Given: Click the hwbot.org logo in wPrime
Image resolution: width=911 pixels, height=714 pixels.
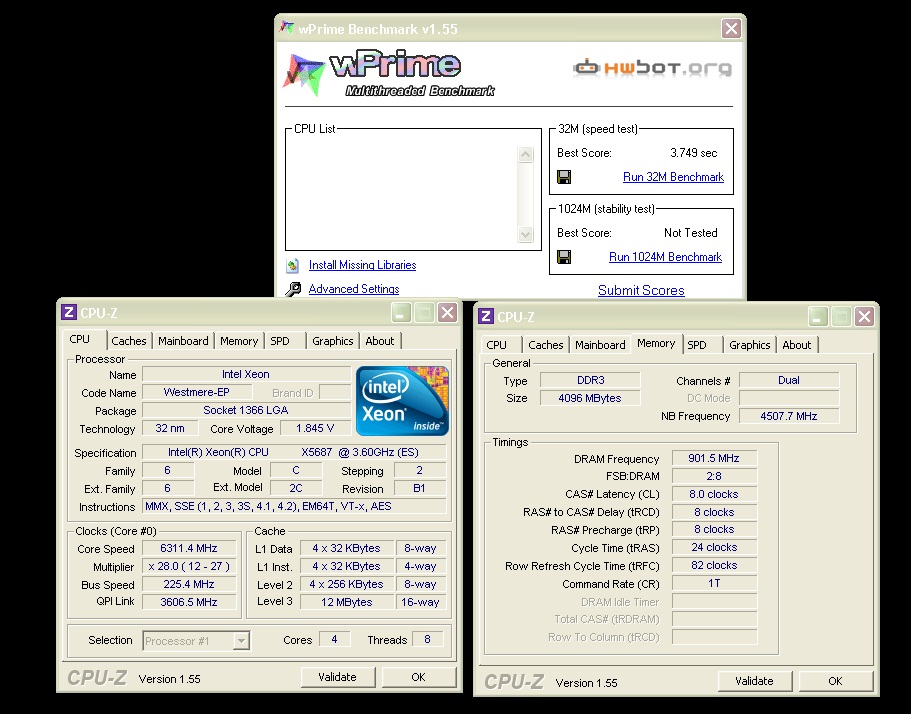Looking at the screenshot, I should coord(652,69).
